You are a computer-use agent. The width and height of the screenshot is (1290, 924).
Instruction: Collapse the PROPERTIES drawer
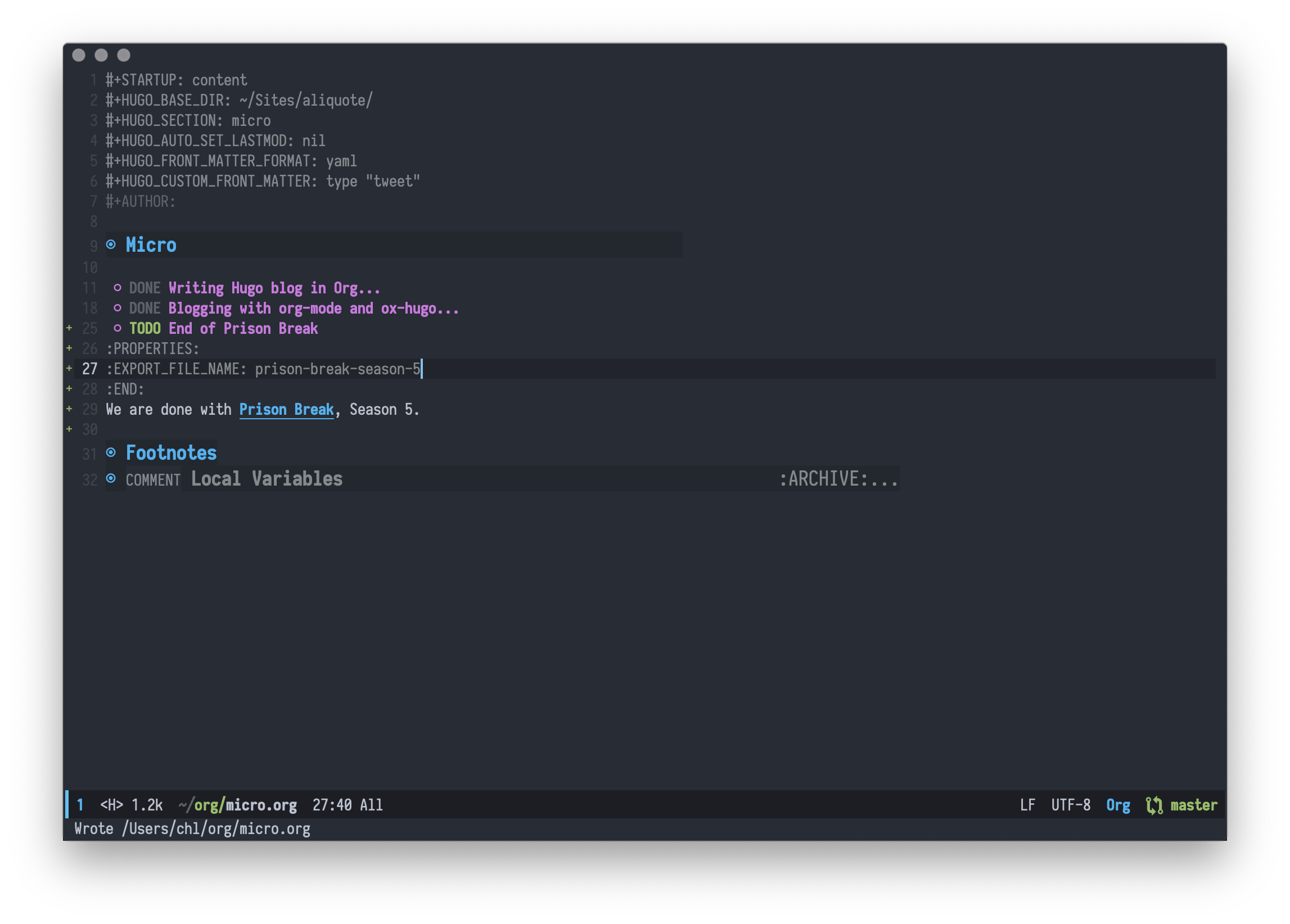[x=153, y=348]
